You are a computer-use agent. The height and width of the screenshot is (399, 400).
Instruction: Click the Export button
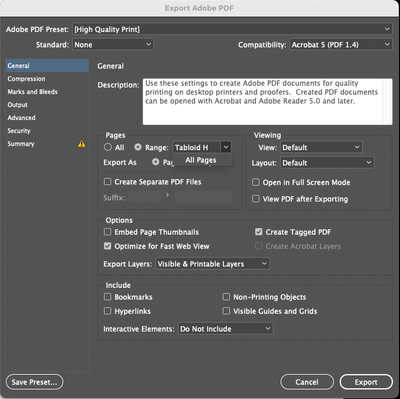366,382
